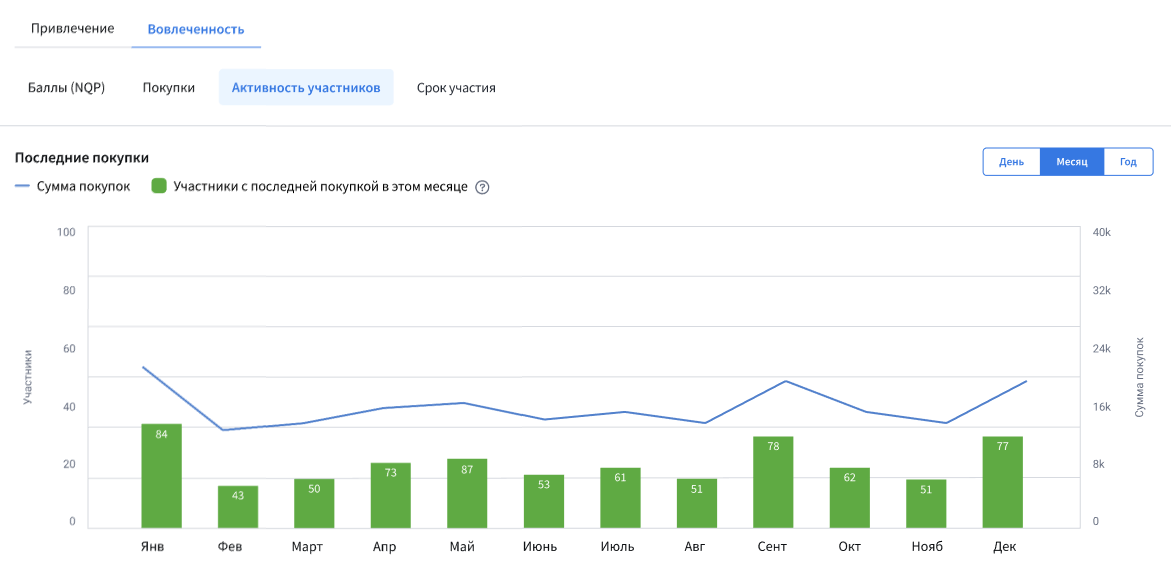Open the Баллы (NQP) subtab
Screen dimensions: 1171x568
66,88
